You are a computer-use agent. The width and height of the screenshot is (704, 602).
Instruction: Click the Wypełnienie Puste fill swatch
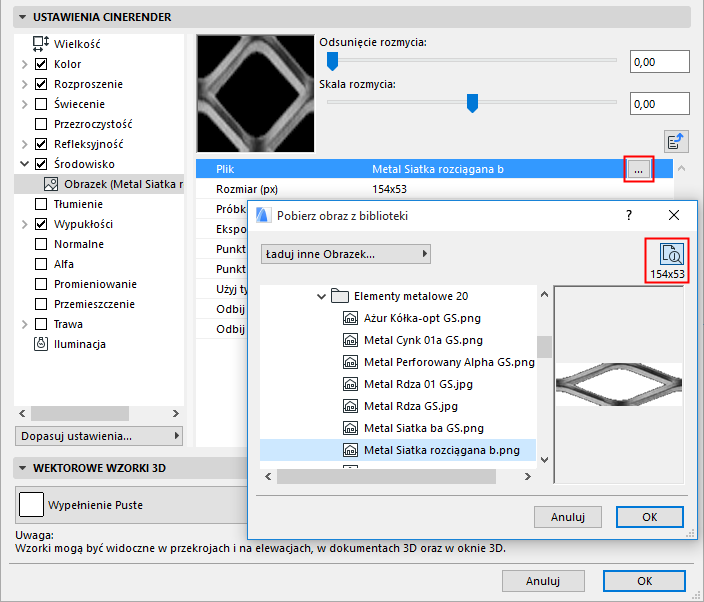click(x=31, y=505)
